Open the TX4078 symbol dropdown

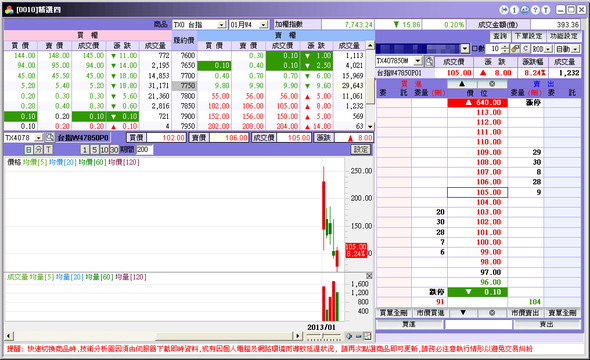[x=38, y=138]
